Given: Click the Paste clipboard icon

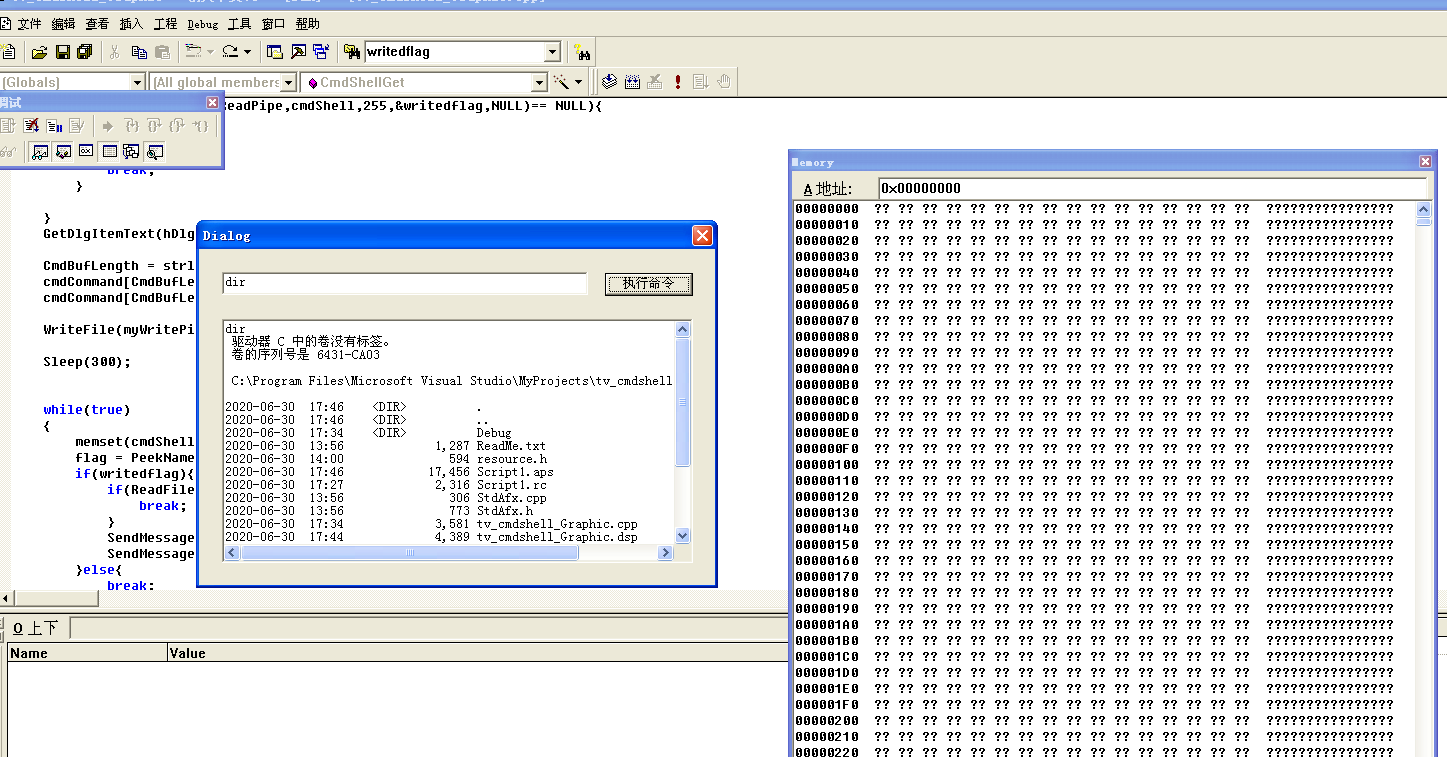Looking at the screenshot, I should (162, 52).
